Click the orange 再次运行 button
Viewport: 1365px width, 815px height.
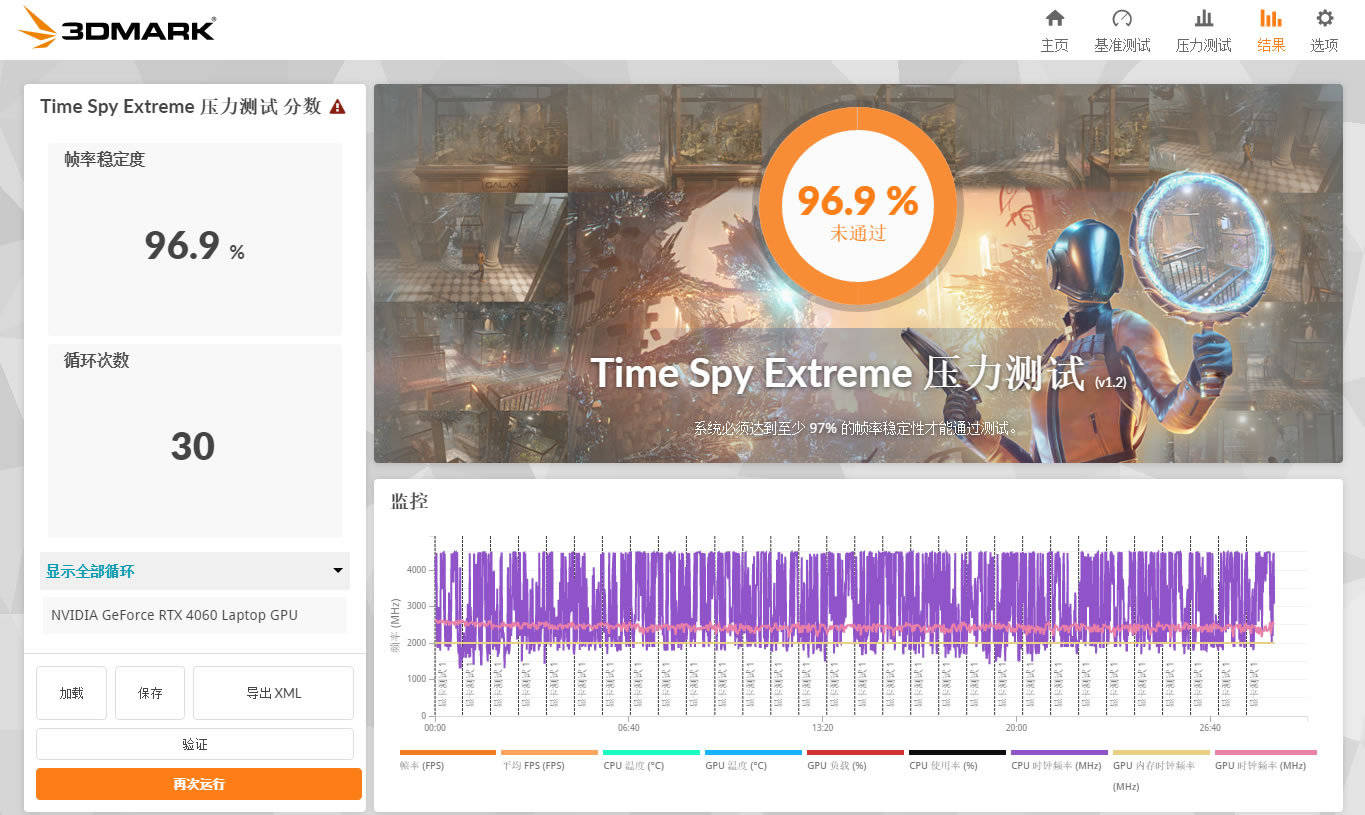click(x=199, y=784)
